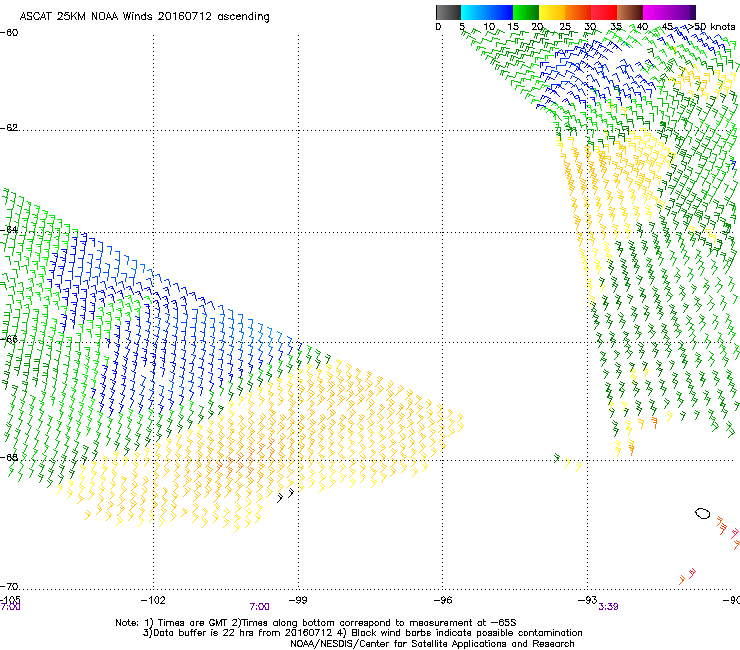Click the orange 25-30 knots color segment
740x650 pixels.
[578, 12]
